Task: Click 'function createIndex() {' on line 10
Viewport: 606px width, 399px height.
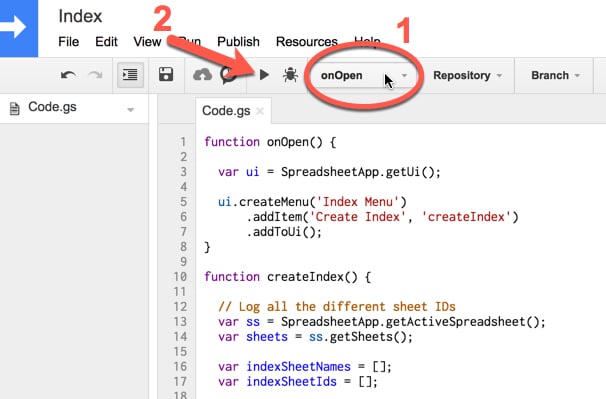Action: point(288,277)
